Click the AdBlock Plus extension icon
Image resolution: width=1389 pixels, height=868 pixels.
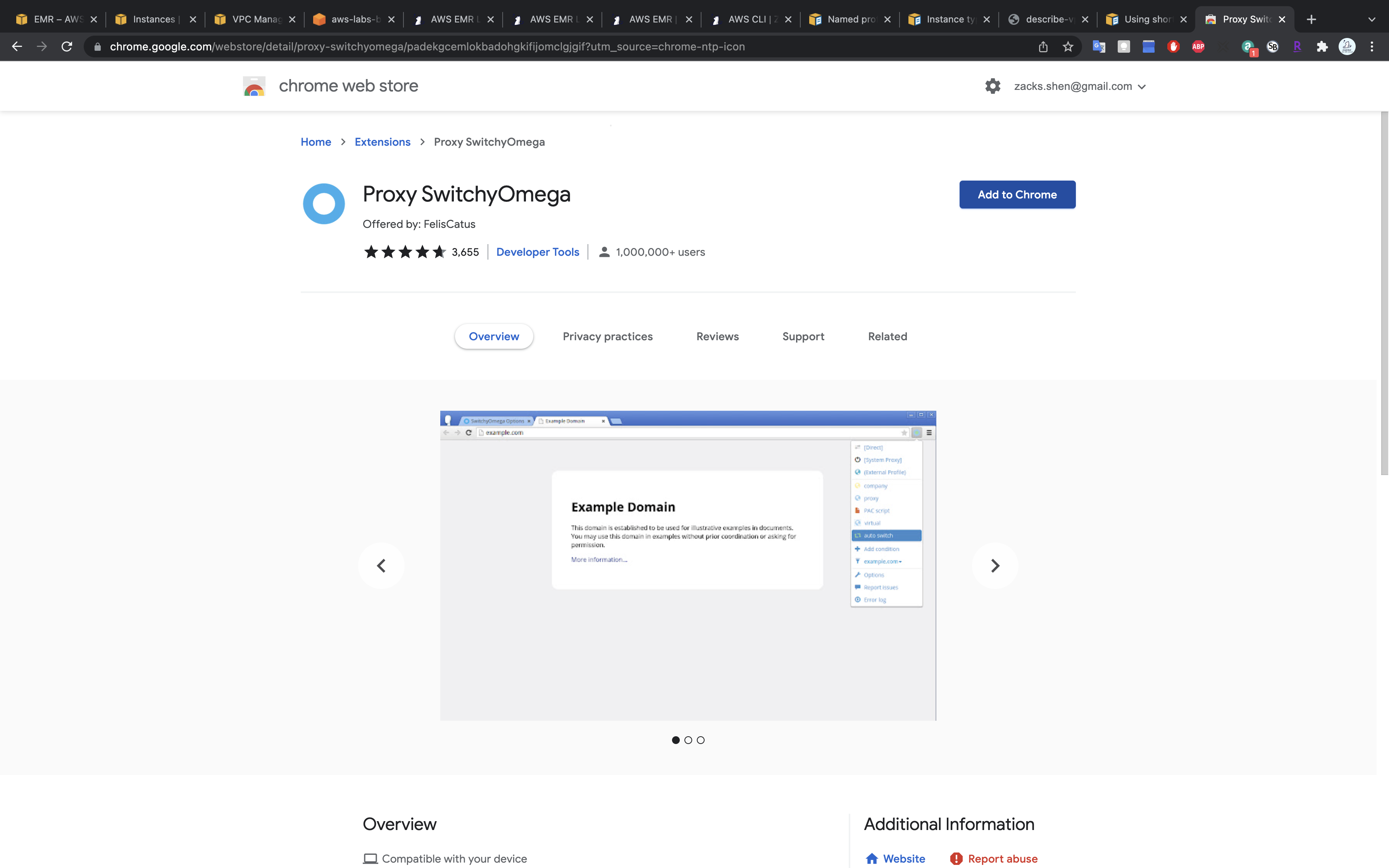tap(1198, 46)
